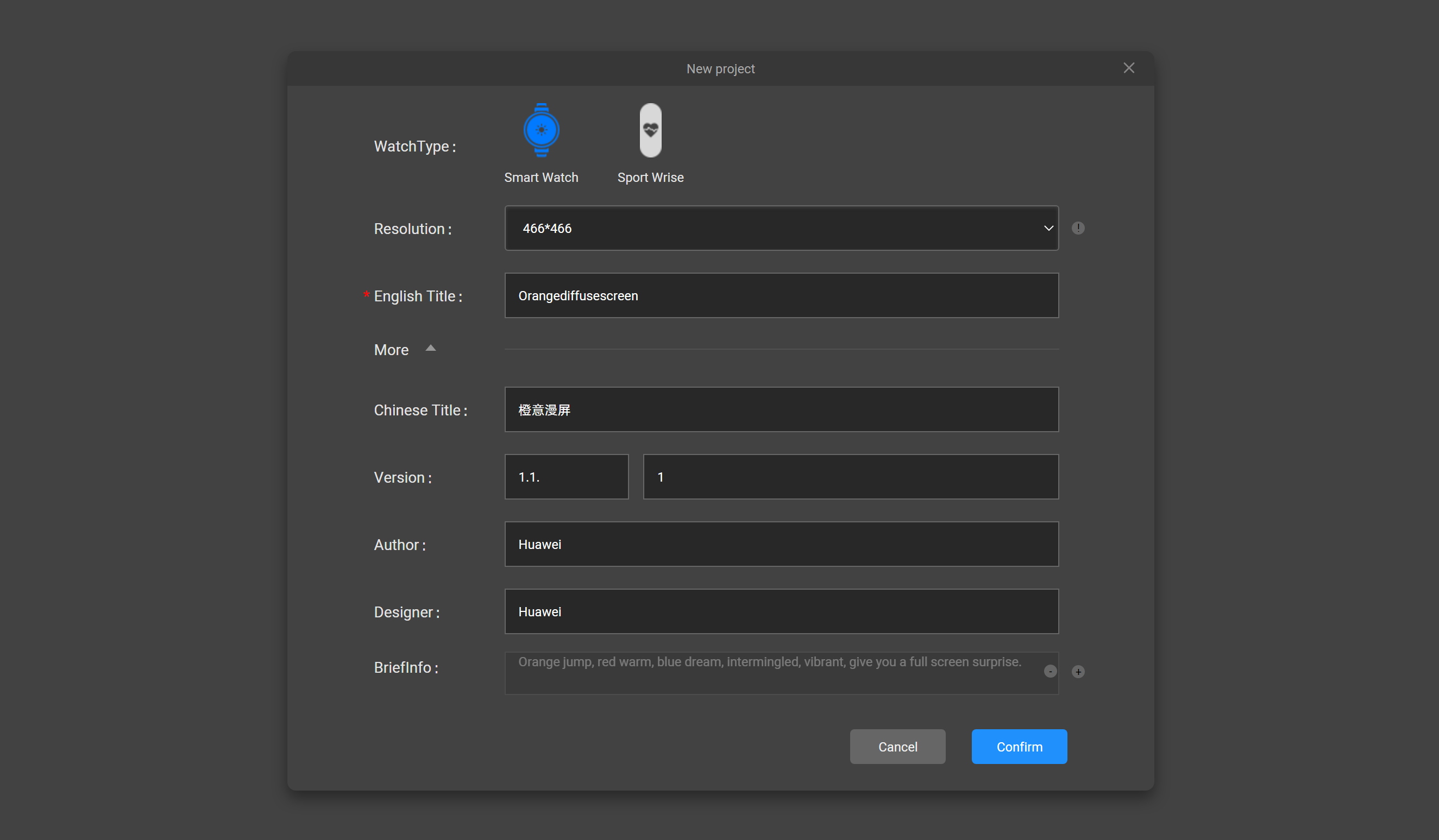Click the Smart Watch label
This screenshot has height=840, width=1439.
[x=541, y=178]
